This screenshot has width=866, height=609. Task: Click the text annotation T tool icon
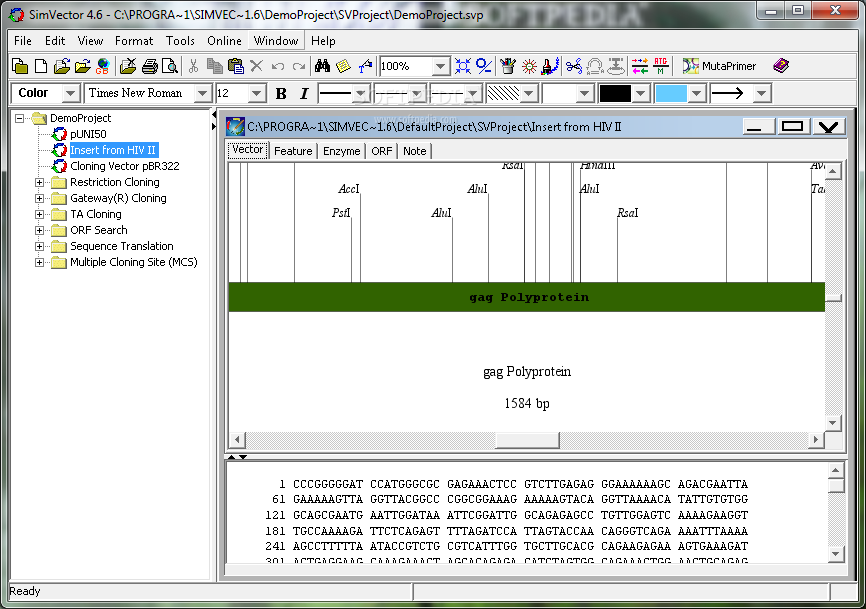point(365,66)
